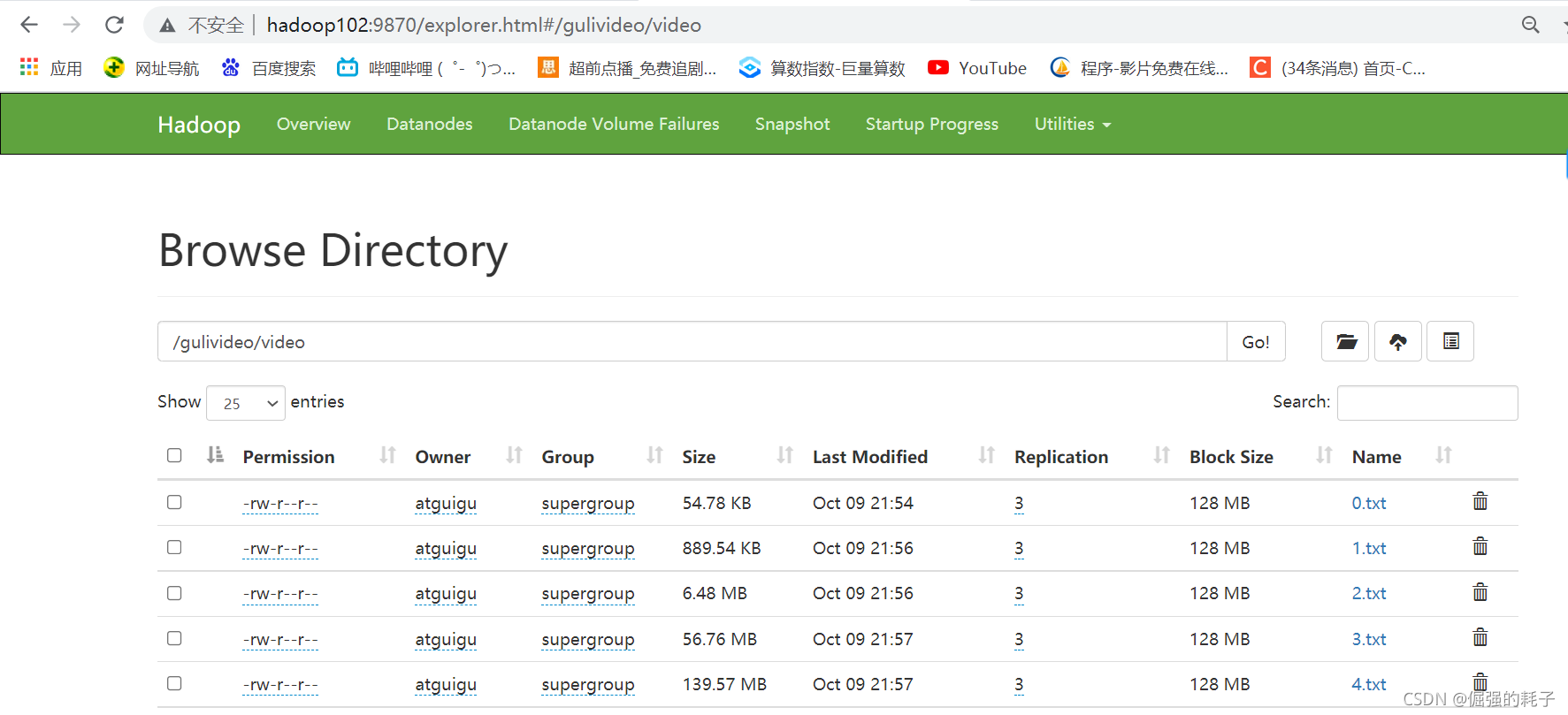This screenshot has width=1568, height=715.
Task: Click the cut and paste list icon
Action: coord(1450,341)
